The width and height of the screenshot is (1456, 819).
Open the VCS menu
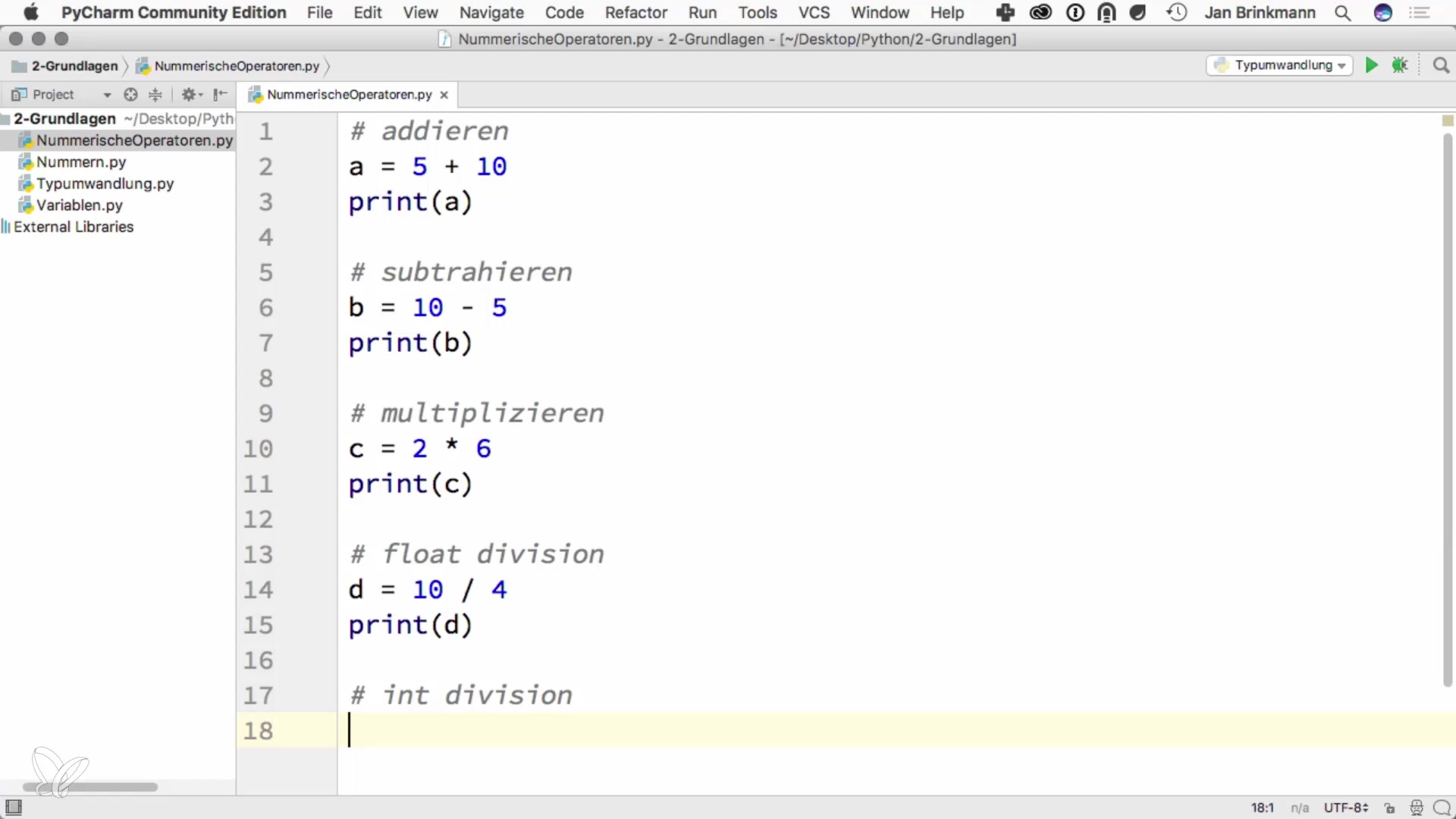[x=814, y=13]
